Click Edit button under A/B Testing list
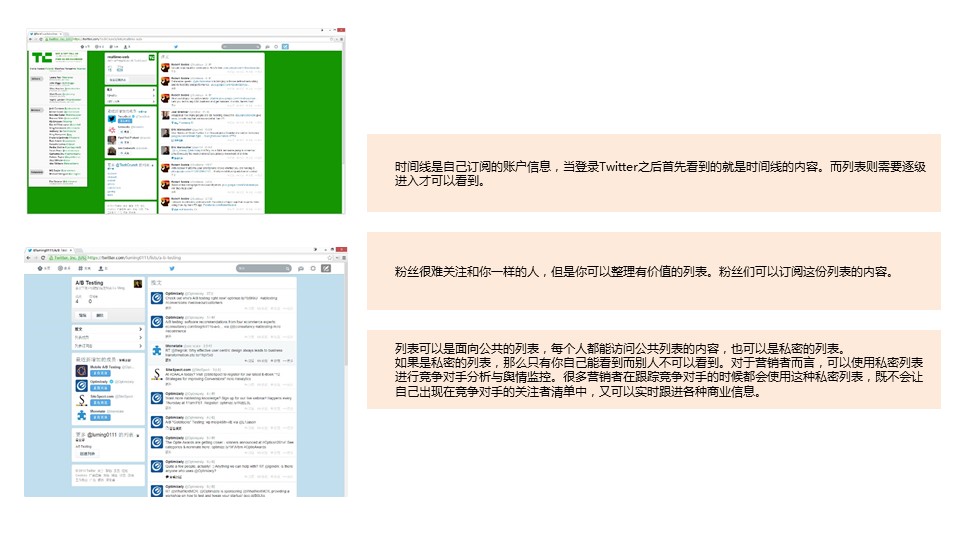The height and width of the screenshot is (540, 960). [83, 315]
